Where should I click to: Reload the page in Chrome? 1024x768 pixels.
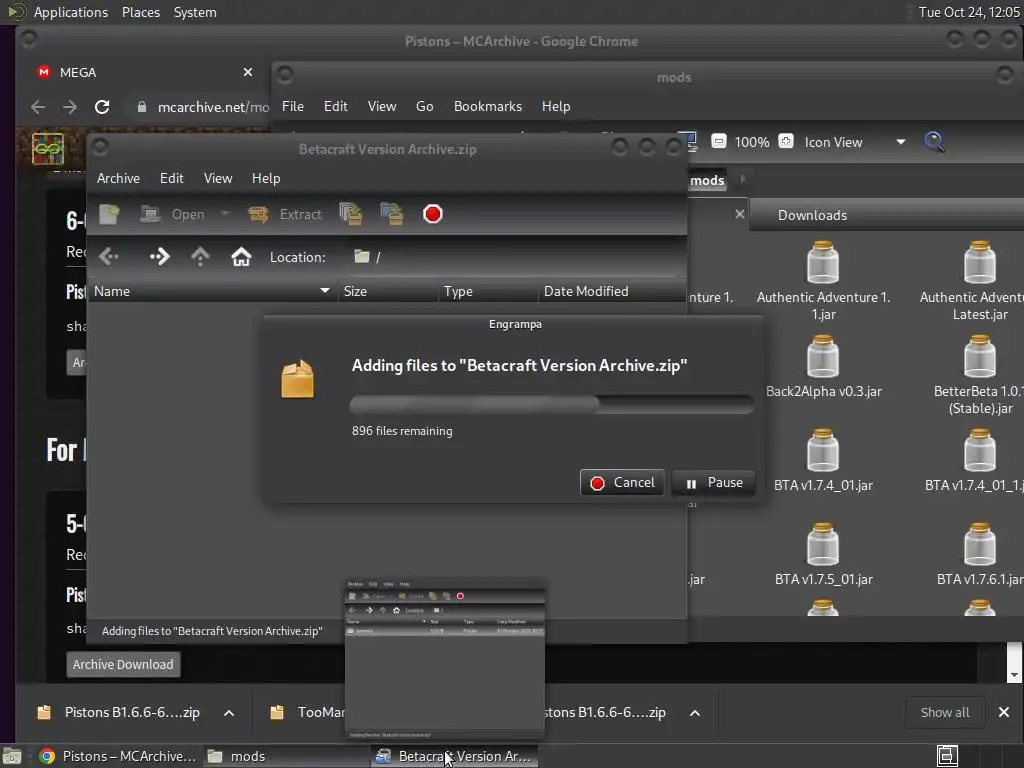[x=102, y=107]
